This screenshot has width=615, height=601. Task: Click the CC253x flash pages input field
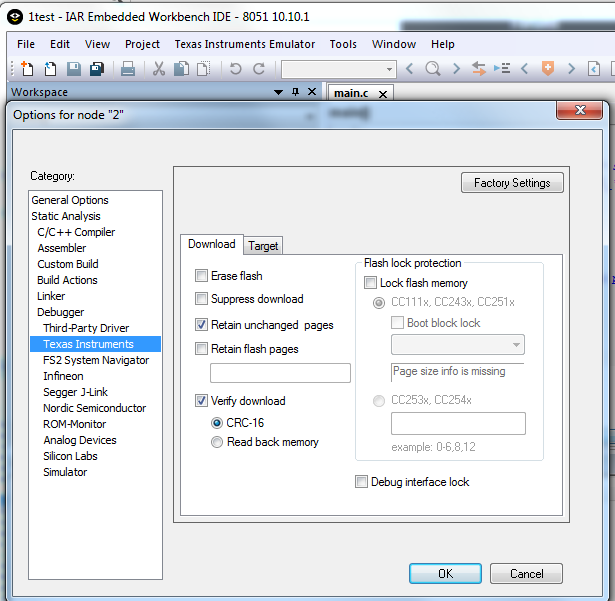coord(458,423)
